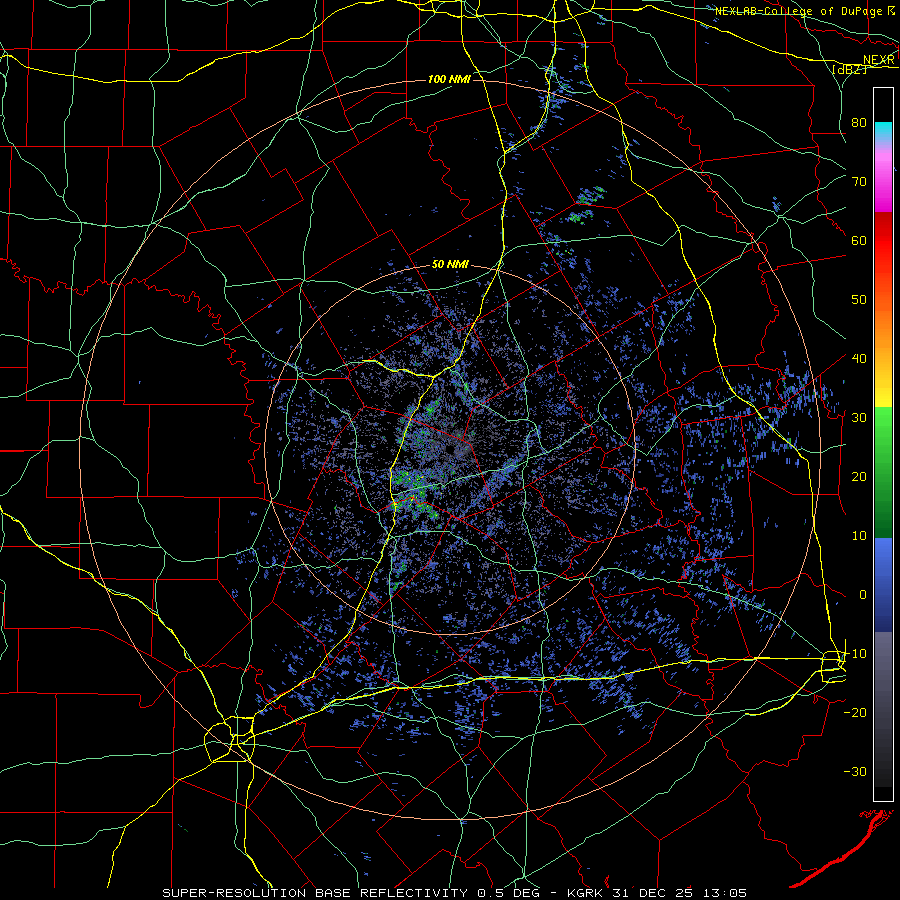Pick the orange segment of the color bar
Image resolution: width=900 pixels, height=900 pixels.
click(883, 327)
